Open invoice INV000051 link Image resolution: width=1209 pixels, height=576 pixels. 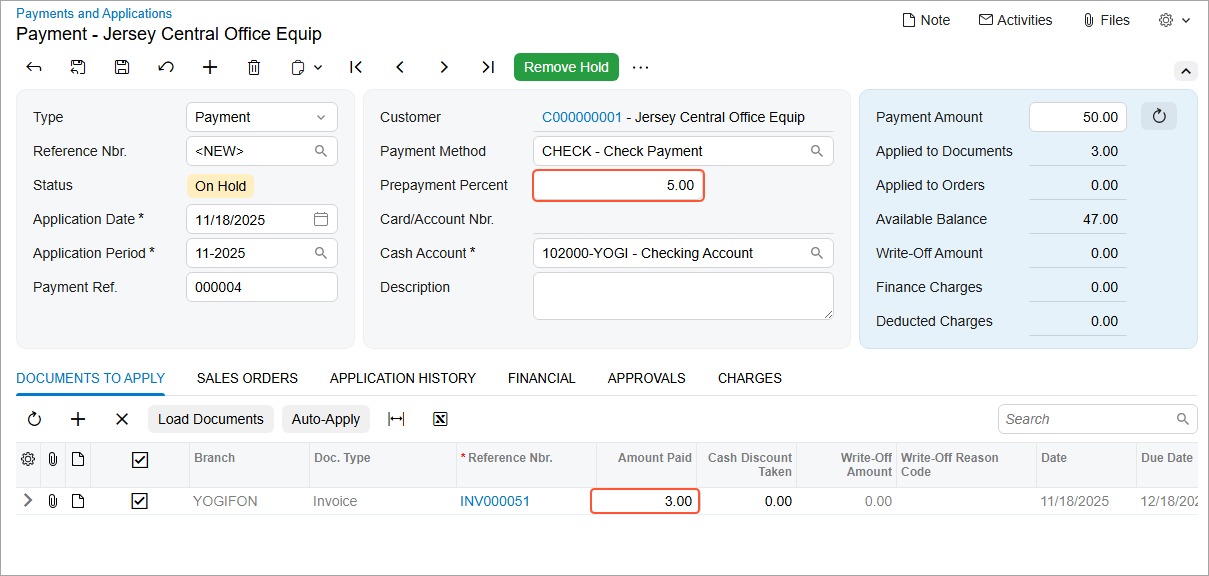click(x=495, y=501)
